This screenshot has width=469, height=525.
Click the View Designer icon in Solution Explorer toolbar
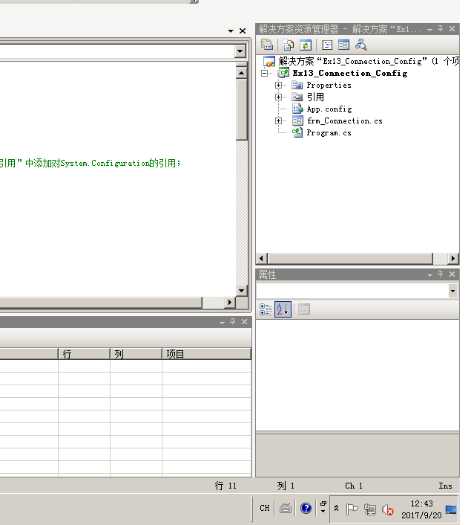point(343,45)
